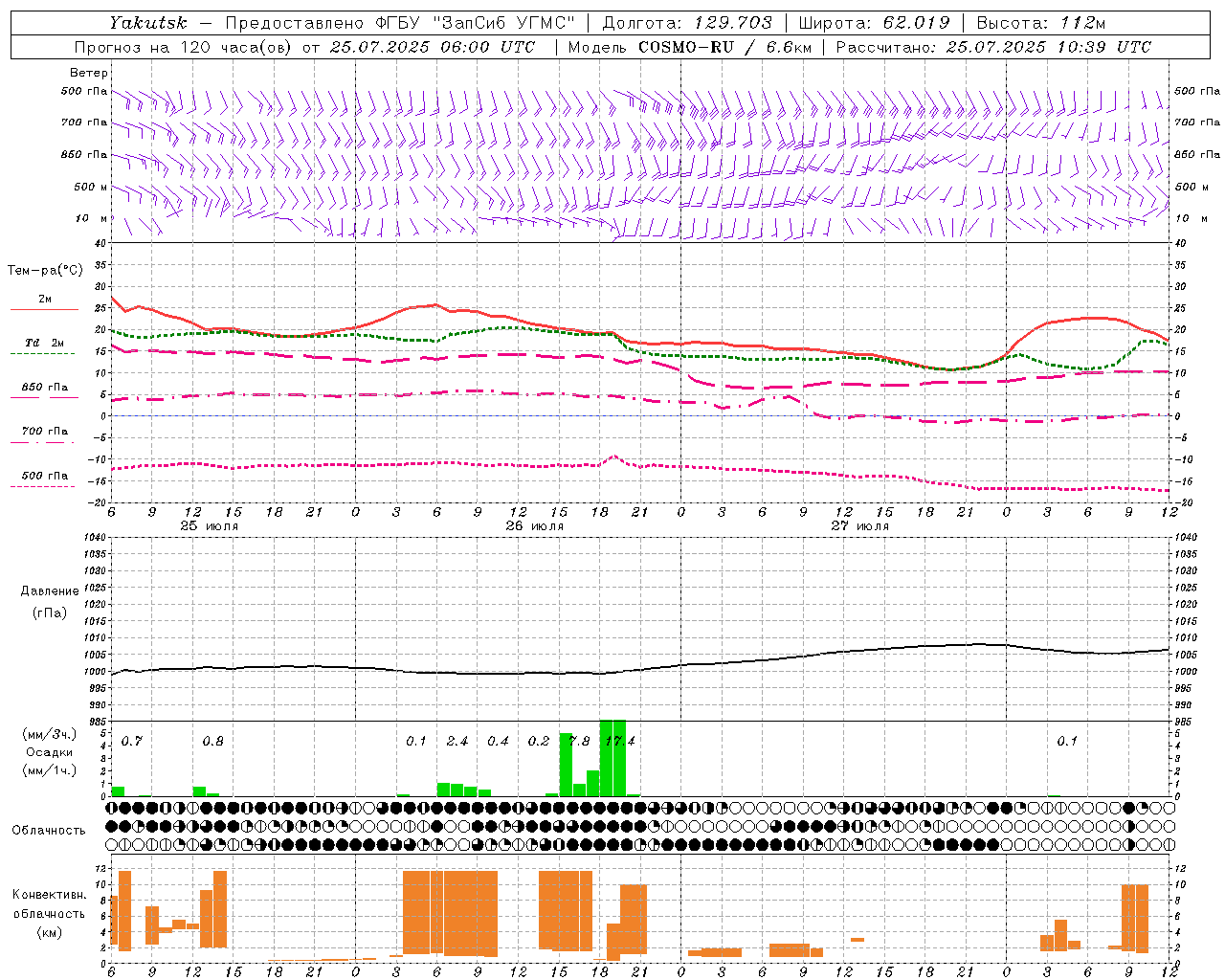Click the "Ветер" wind panel label

[x=88, y=73]
